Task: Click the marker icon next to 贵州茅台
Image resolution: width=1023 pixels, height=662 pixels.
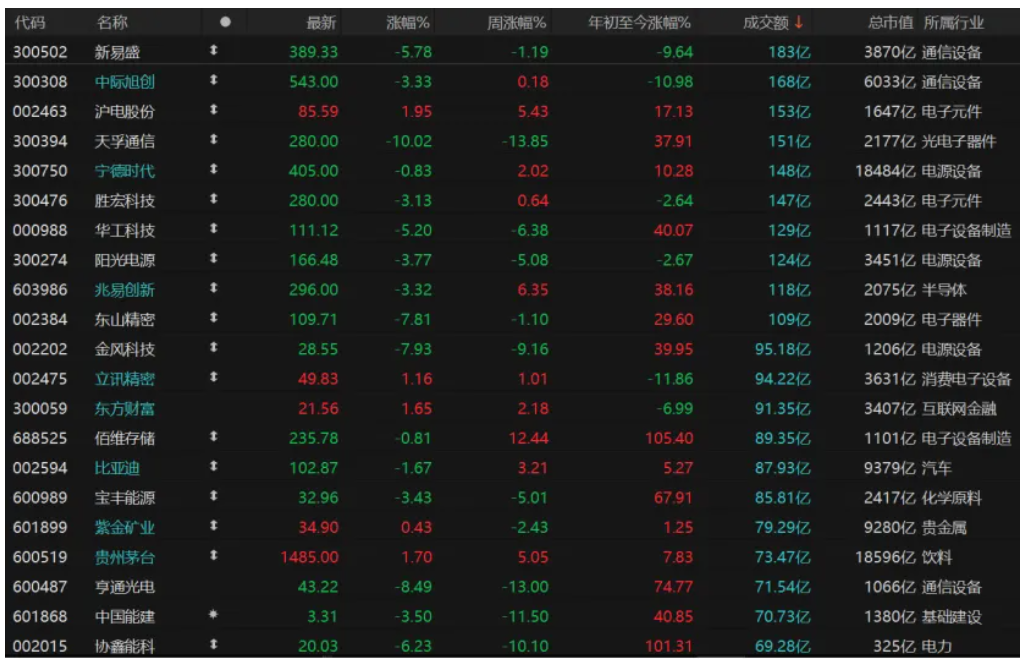Action: (x=212, y=557)
